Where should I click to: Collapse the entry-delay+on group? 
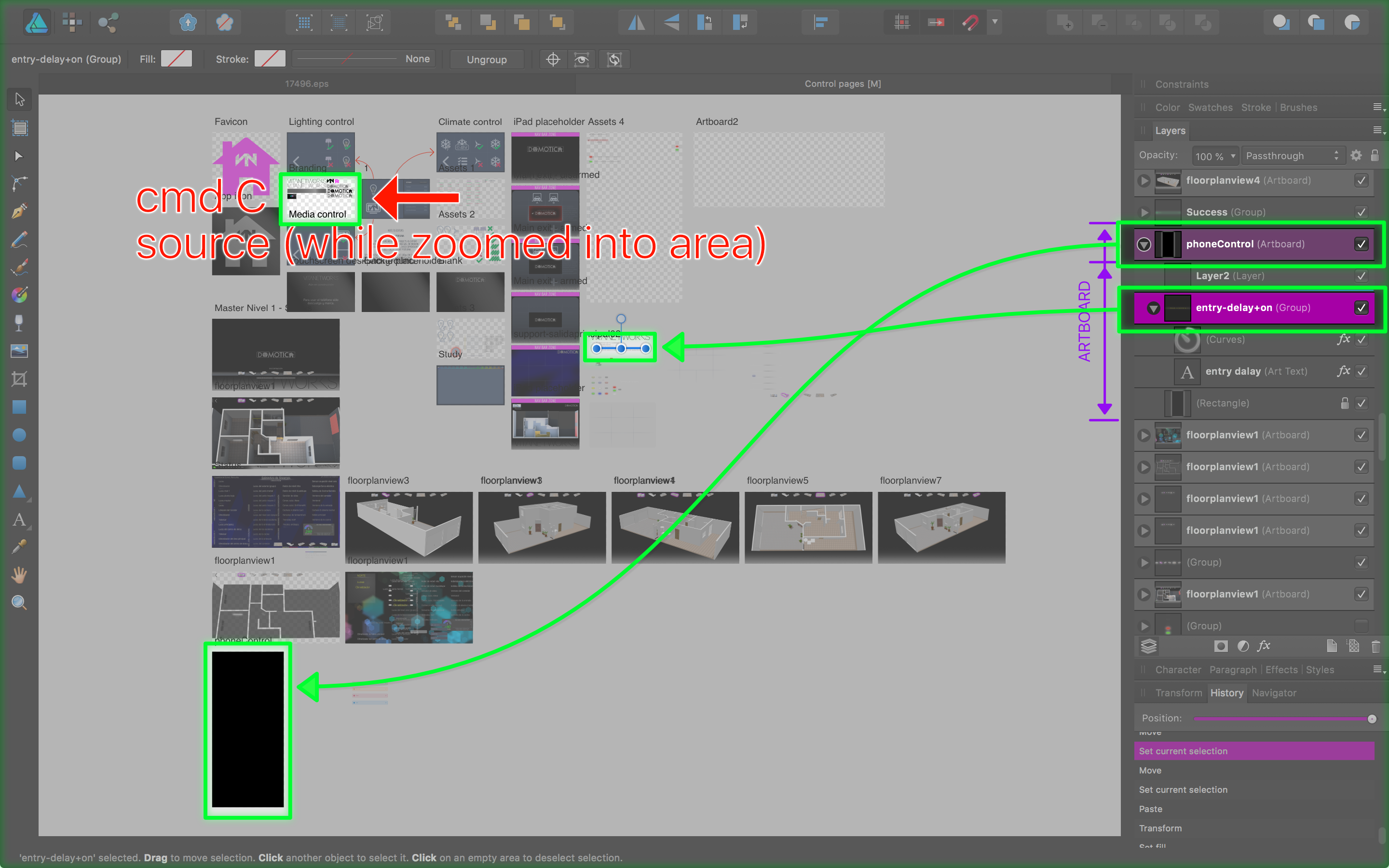(1153, 308)
